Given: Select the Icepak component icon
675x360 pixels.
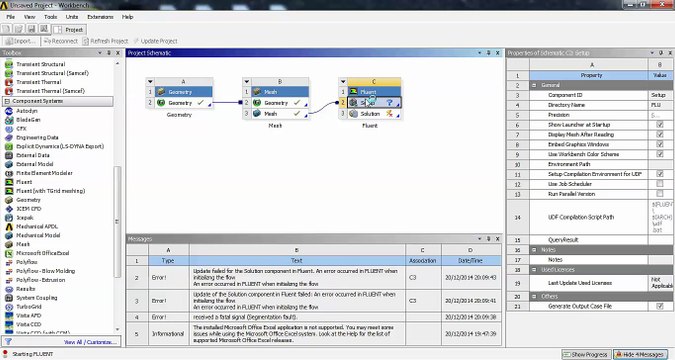Looking at the screenshot, I should coord(9,218).
